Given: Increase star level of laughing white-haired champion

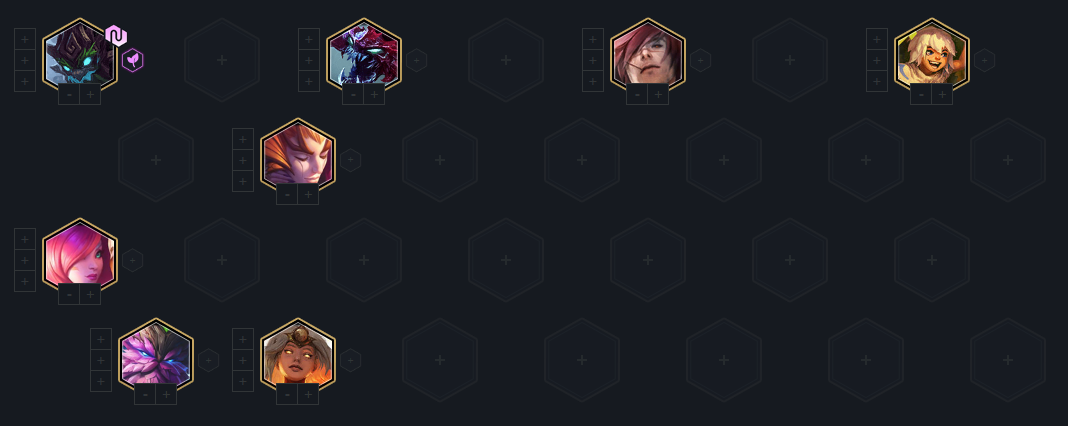Looking at the screenshot, I should click(x=942, y=94).
